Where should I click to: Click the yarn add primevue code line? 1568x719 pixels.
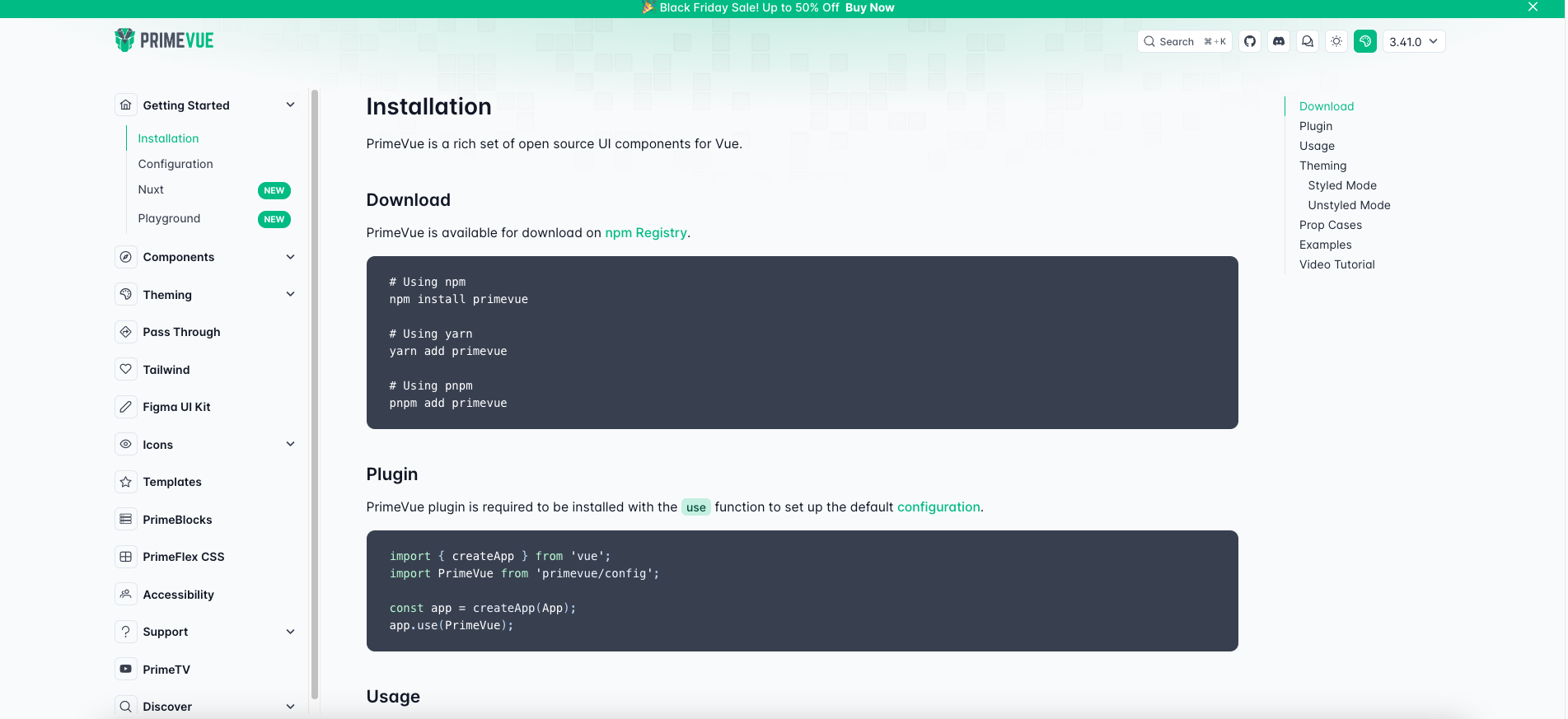[448, 351]
